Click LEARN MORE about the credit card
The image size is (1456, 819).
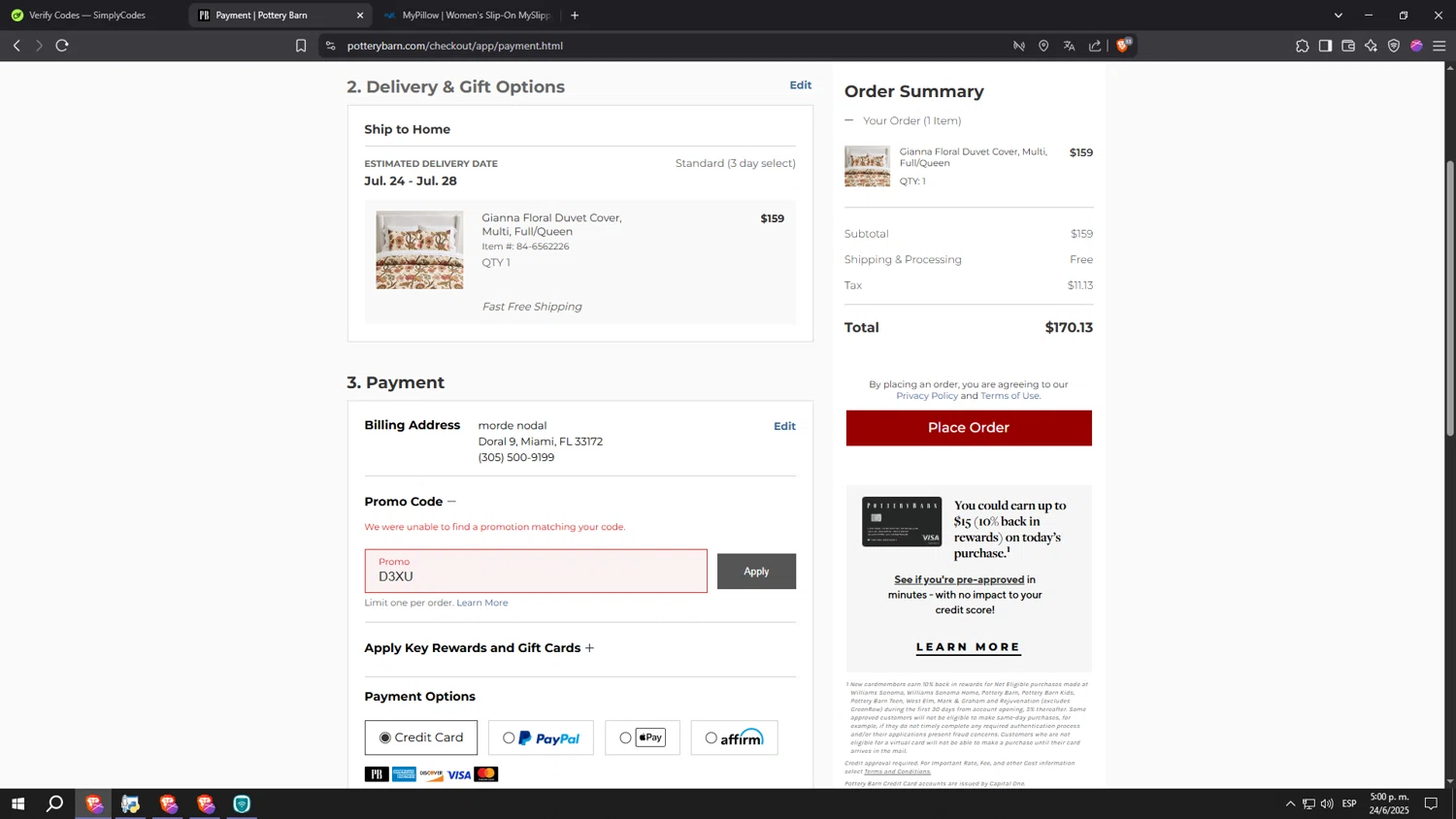[x=969, y=647]
